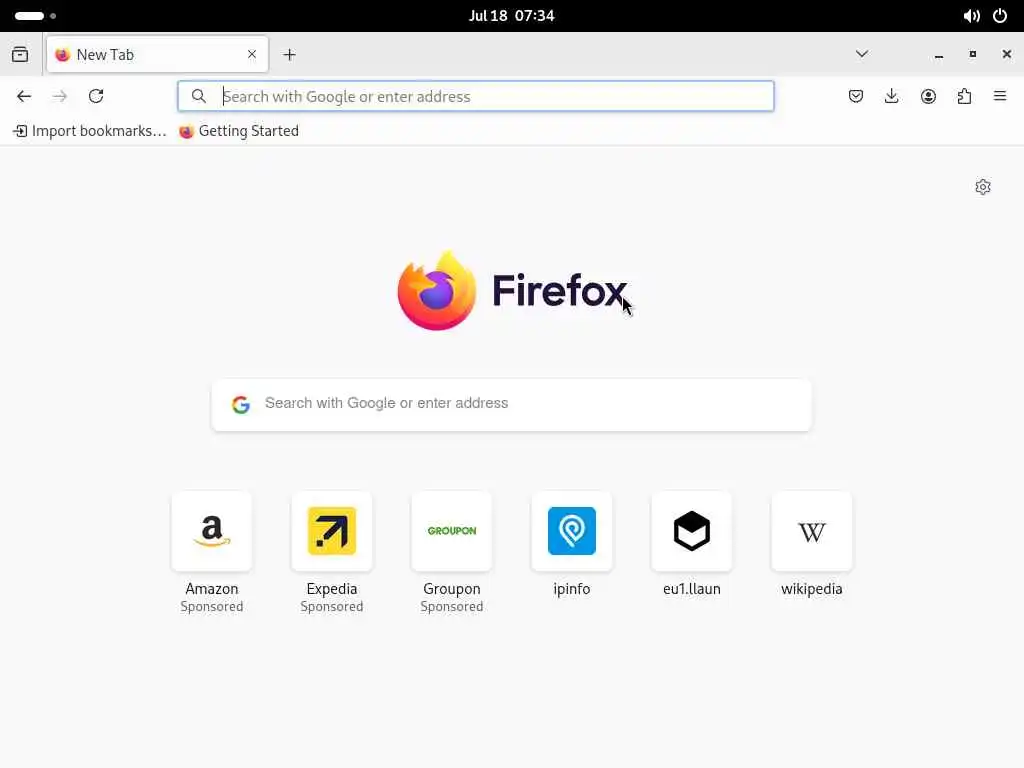Open the Firefox account menu

[x=928, y=97]
